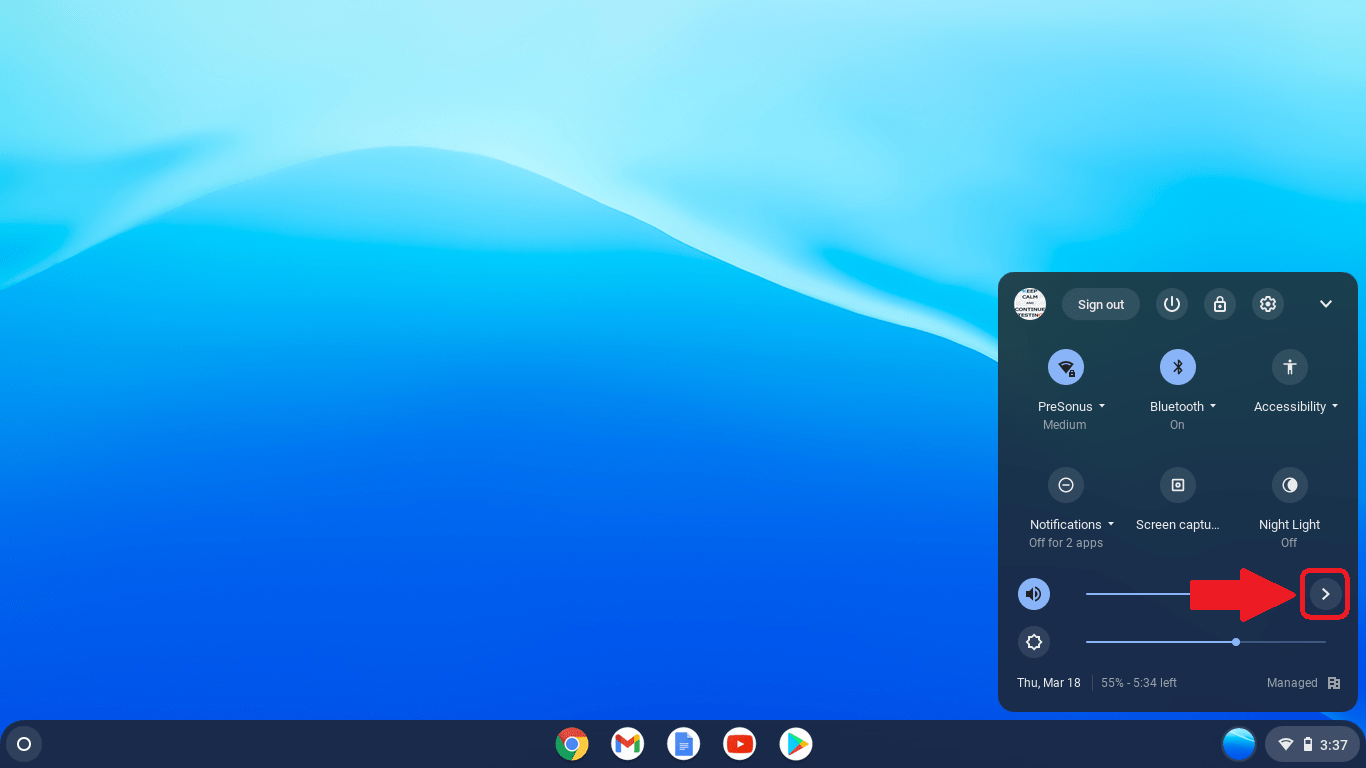Open ChromeOS Settings via the gear icon
Image resolution: width=1366 pixels, height=768 pixels.
coord(1268,304)
